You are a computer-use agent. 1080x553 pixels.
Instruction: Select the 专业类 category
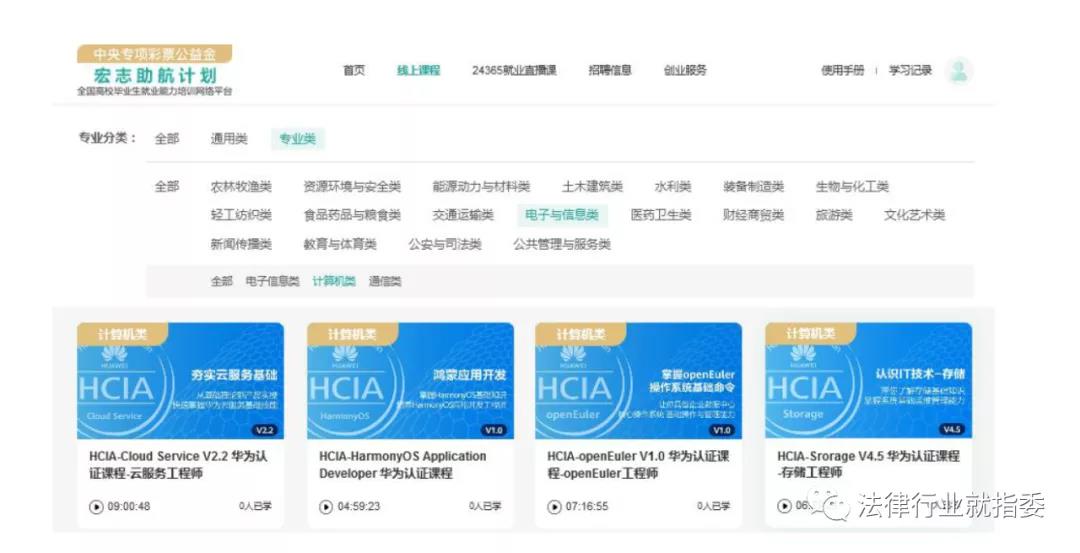298,138
